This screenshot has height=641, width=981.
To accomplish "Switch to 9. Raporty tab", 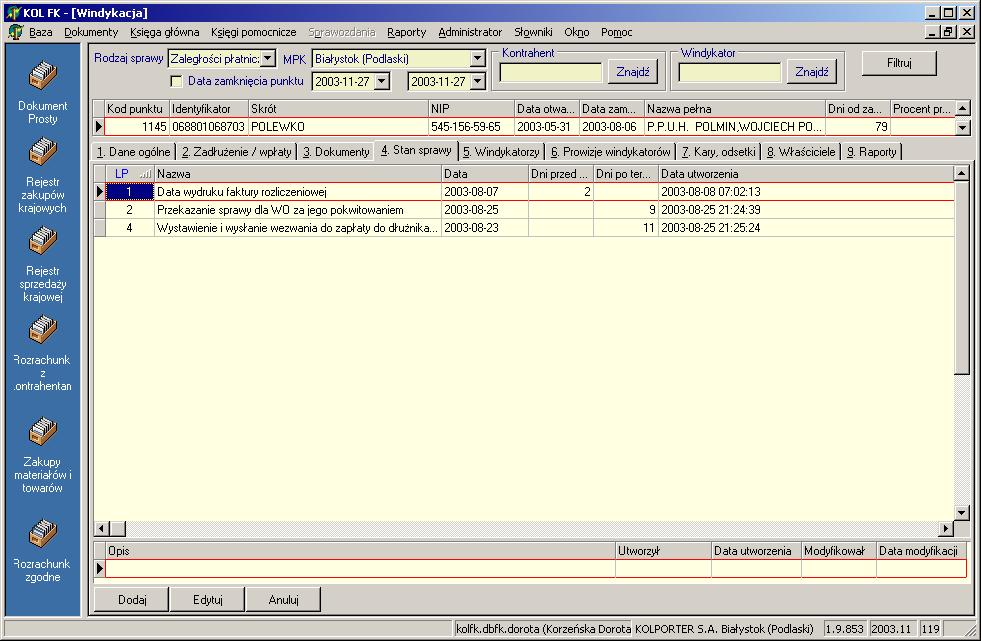I will 872,152.
